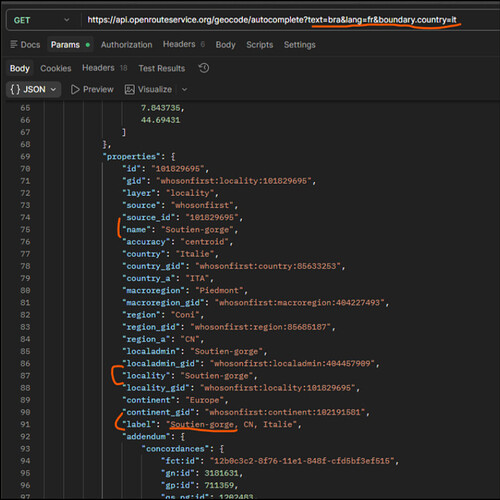The height and width of the screenshot is (500, 500).
Task: Click the label value on line 91
Action: [234, 425]
